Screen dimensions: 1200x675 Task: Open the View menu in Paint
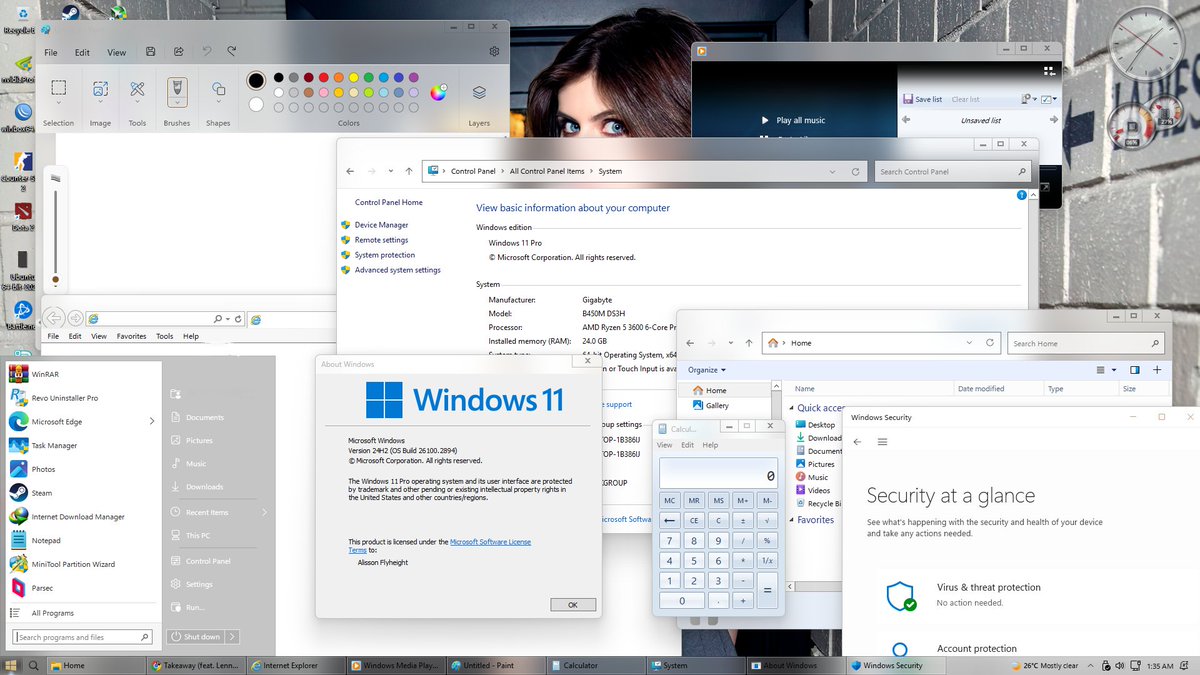point(116,51)
